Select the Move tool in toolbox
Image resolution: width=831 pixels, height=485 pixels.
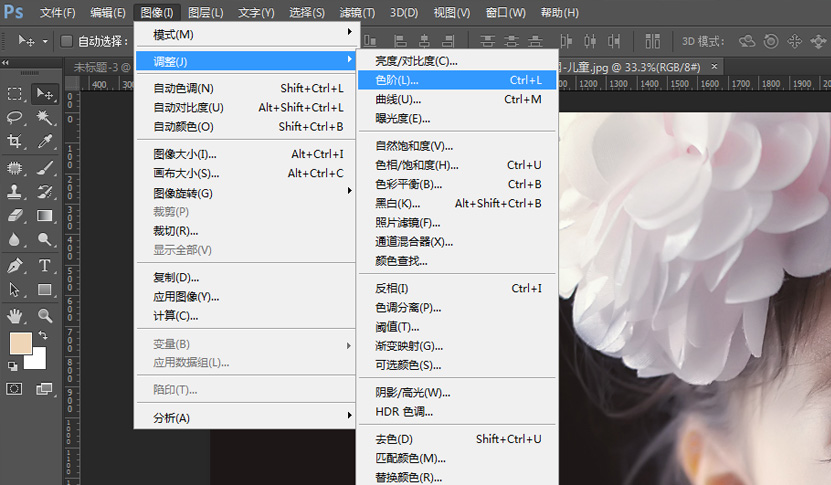(45, 94)
